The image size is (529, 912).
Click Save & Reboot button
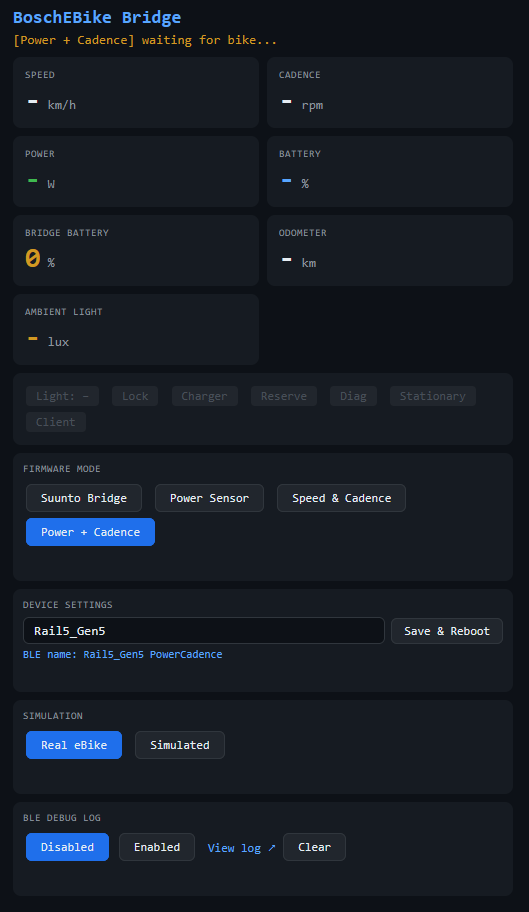click(447, 630)
